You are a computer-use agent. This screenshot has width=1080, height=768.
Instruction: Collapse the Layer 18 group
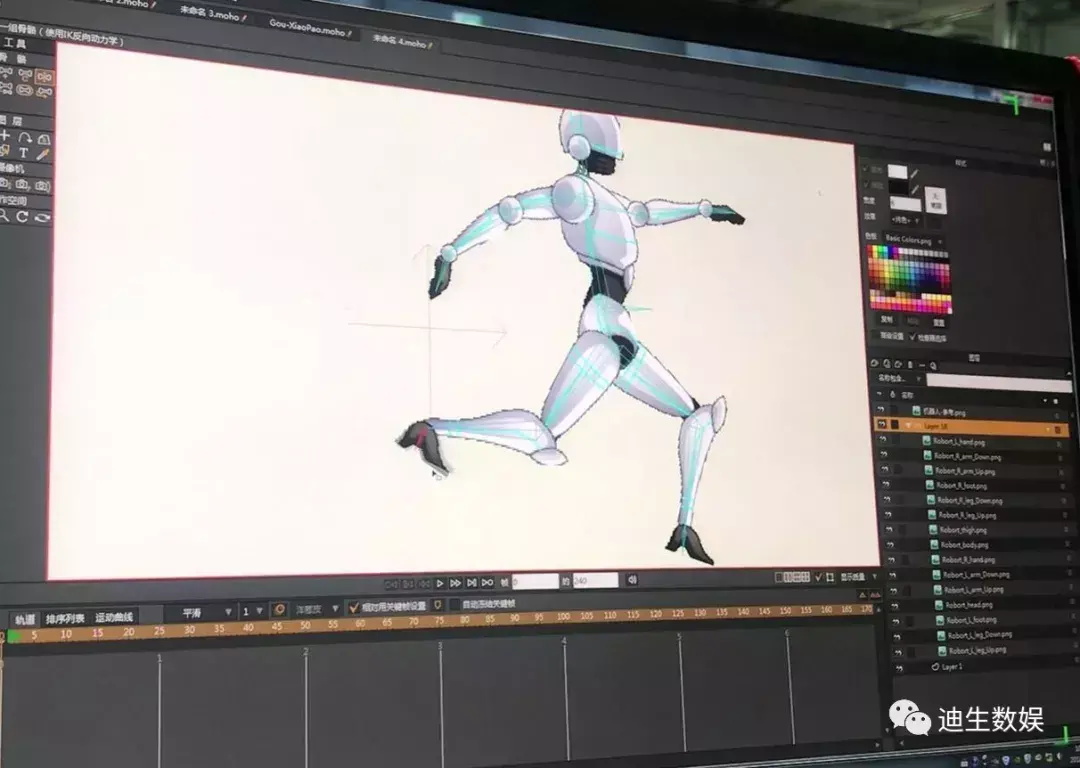(908, 426)
